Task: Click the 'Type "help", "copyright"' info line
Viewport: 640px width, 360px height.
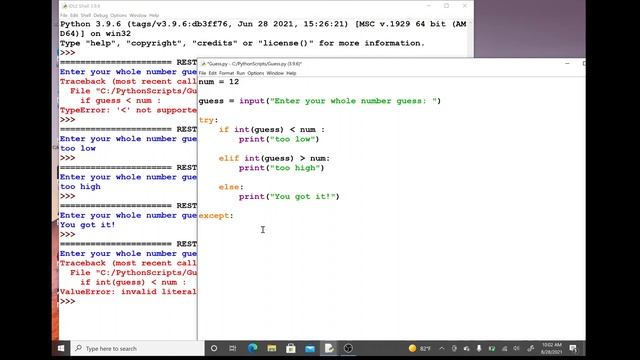Action: (242, 43)
